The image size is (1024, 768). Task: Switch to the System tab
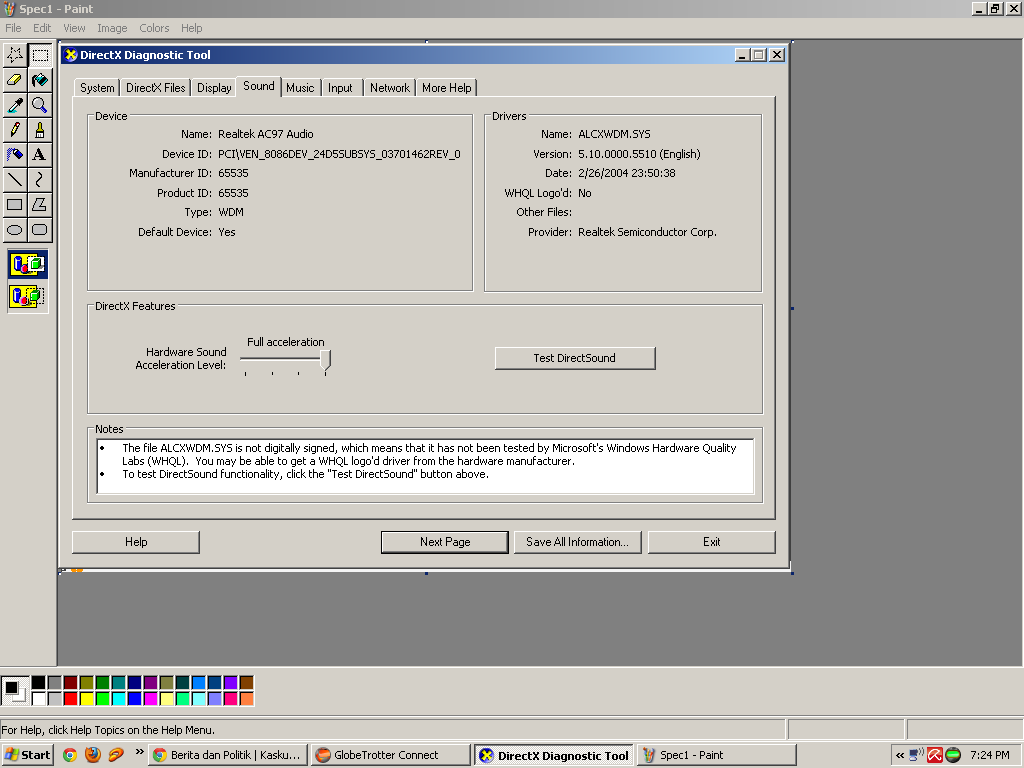point(97,88)
